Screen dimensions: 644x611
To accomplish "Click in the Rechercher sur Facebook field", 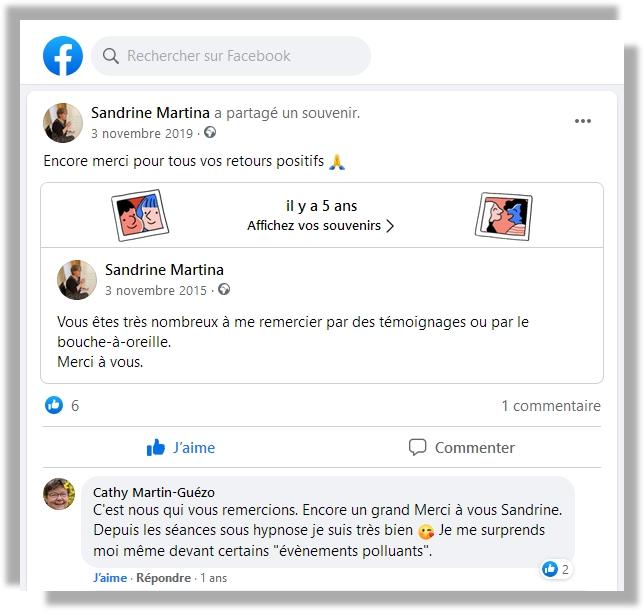I will tap(231, 56).
